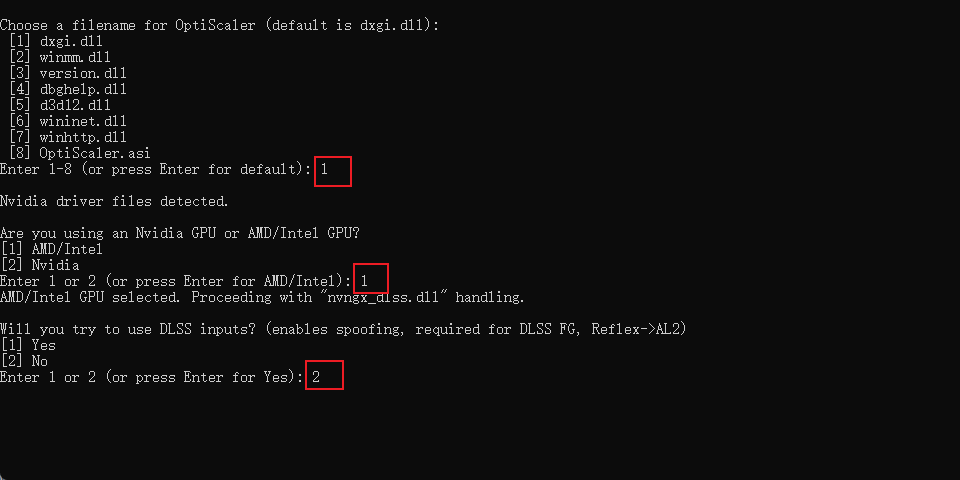This screenshot has width=960, height=480.
Task: Click the [5] d3d12.dll option
Action: pos(60,105)
